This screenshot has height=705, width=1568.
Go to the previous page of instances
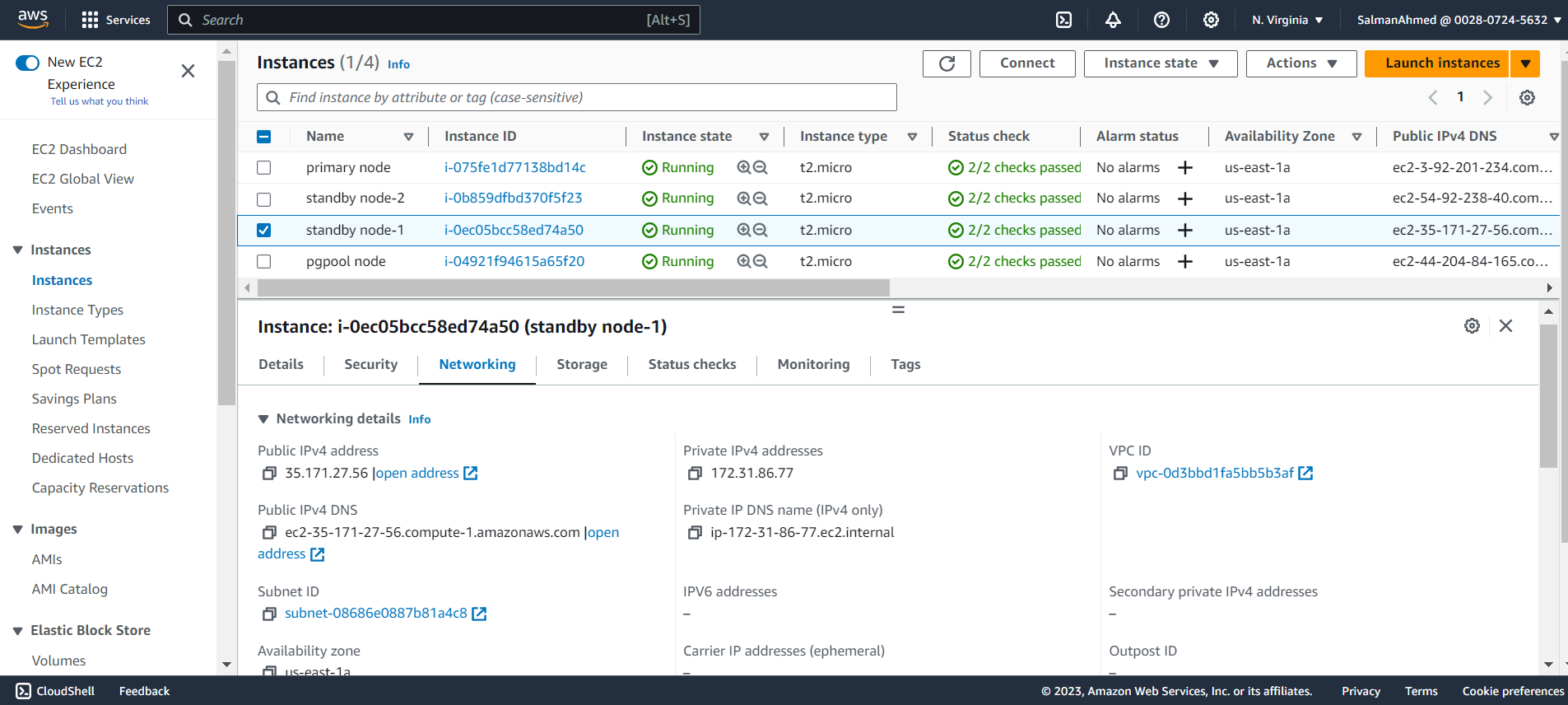click(1433, 97)
